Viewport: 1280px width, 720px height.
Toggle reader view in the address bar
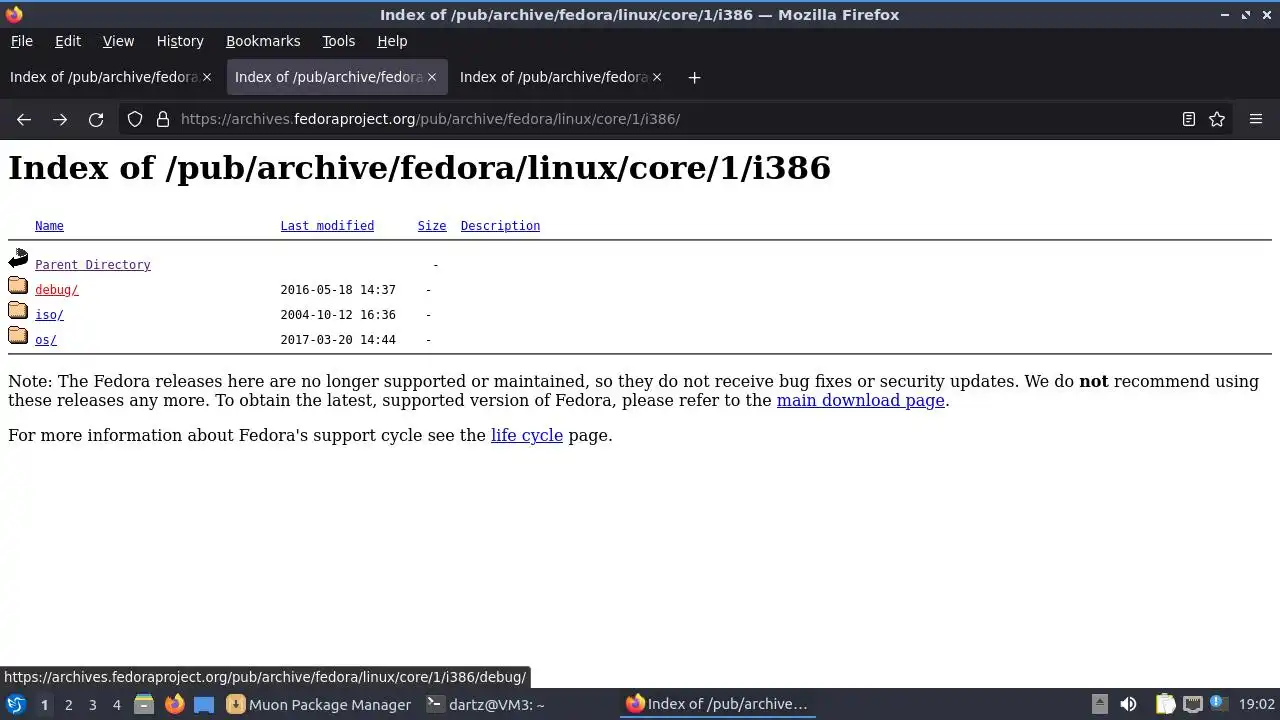tap(1189, 119)
